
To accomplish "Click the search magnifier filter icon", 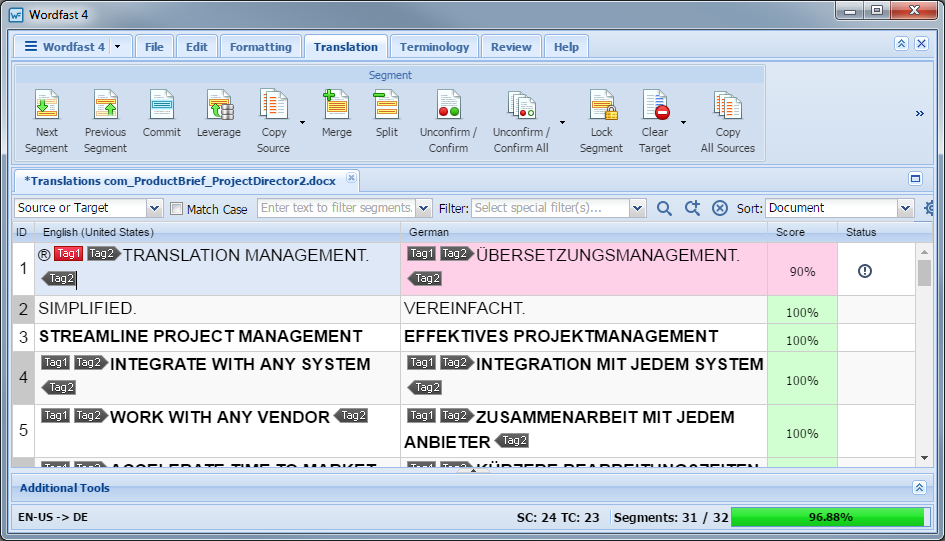I will 664,208.
